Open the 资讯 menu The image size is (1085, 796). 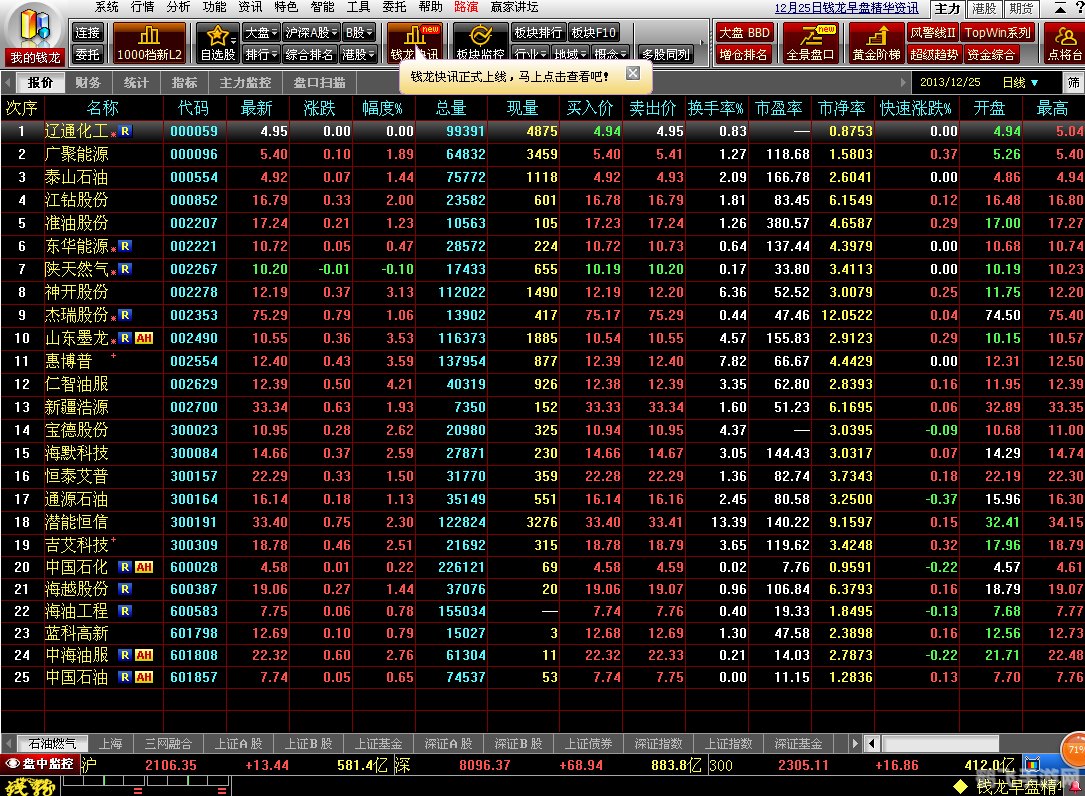pos(250,6)
